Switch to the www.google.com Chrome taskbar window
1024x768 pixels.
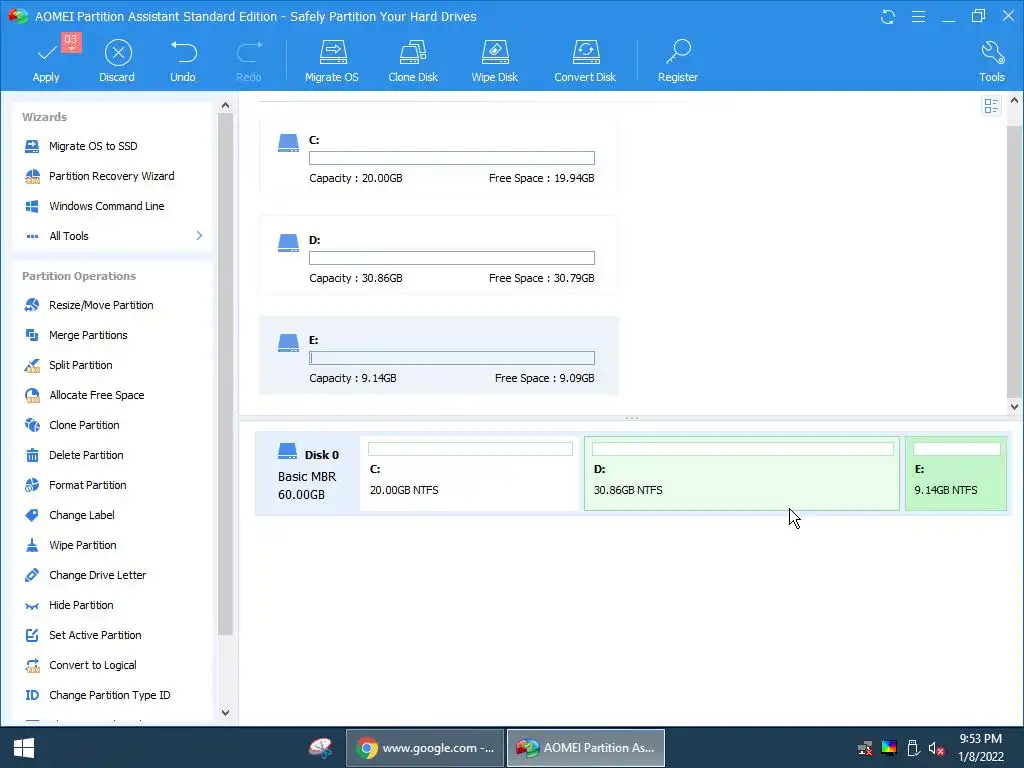pyautogui.click(x=425, y=748)
